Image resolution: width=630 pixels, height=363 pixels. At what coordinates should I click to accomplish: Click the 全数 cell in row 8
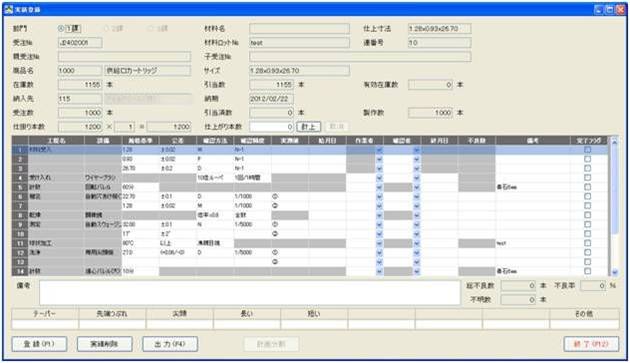coord(252,215)
